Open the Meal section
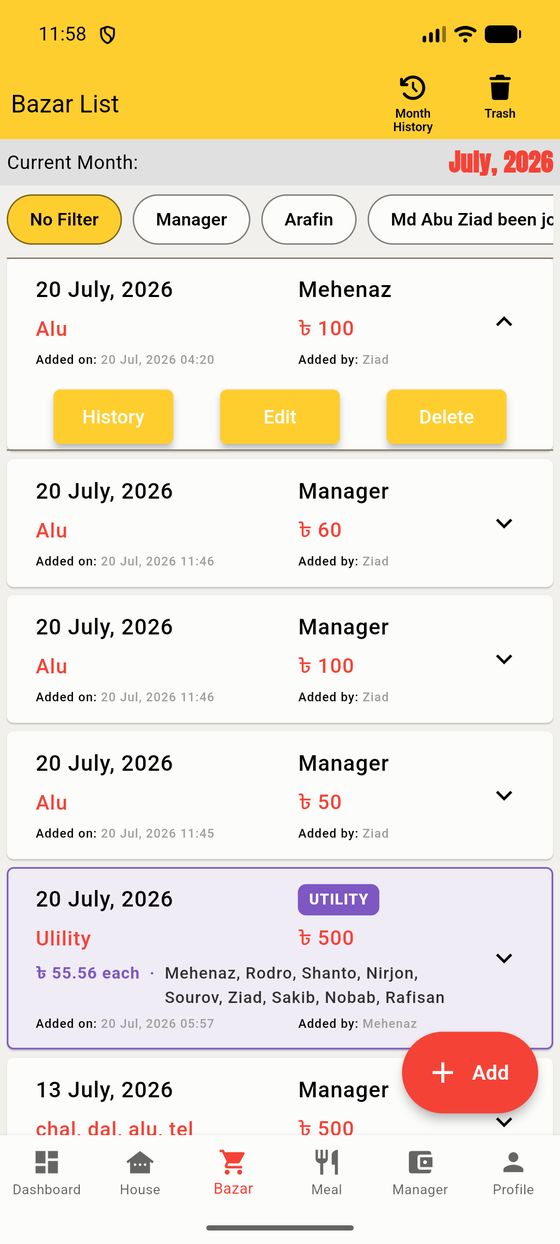 click(x=326, y=1173)
